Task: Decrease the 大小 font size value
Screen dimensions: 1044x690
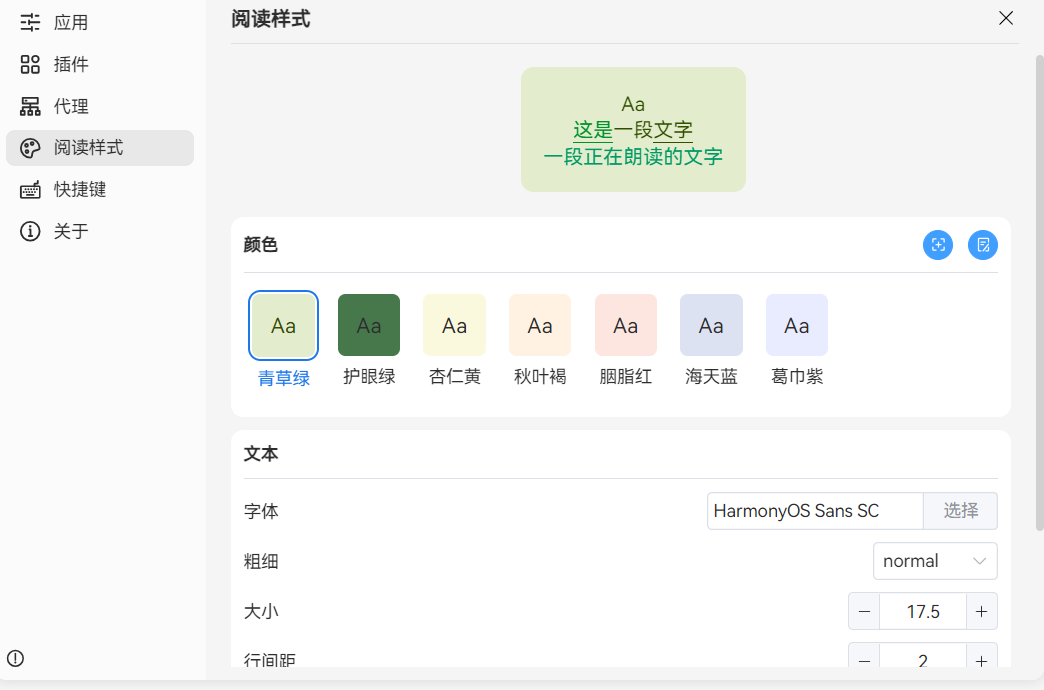Action: (864, 611)
